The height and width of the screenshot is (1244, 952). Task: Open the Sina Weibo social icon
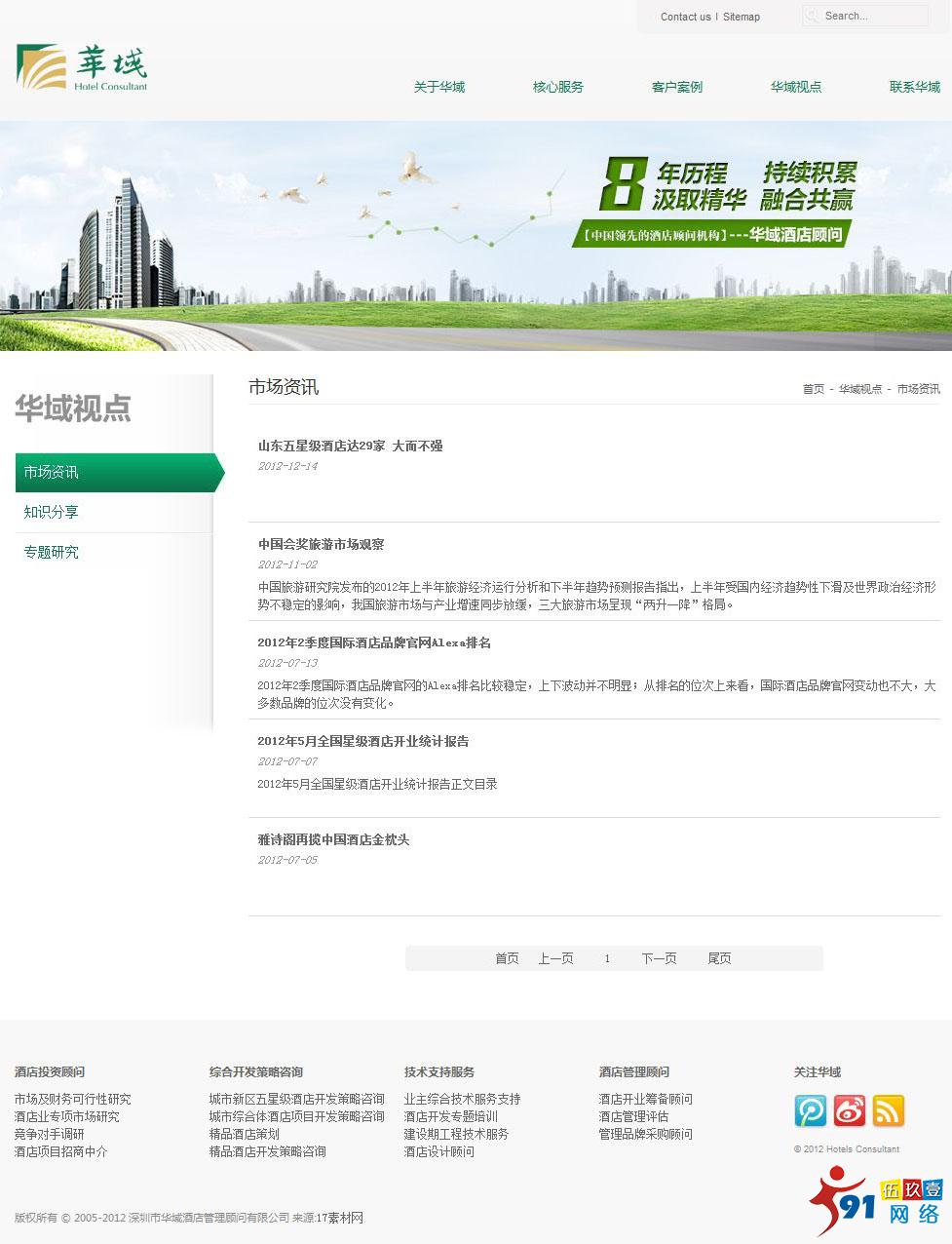(849, 1110)
